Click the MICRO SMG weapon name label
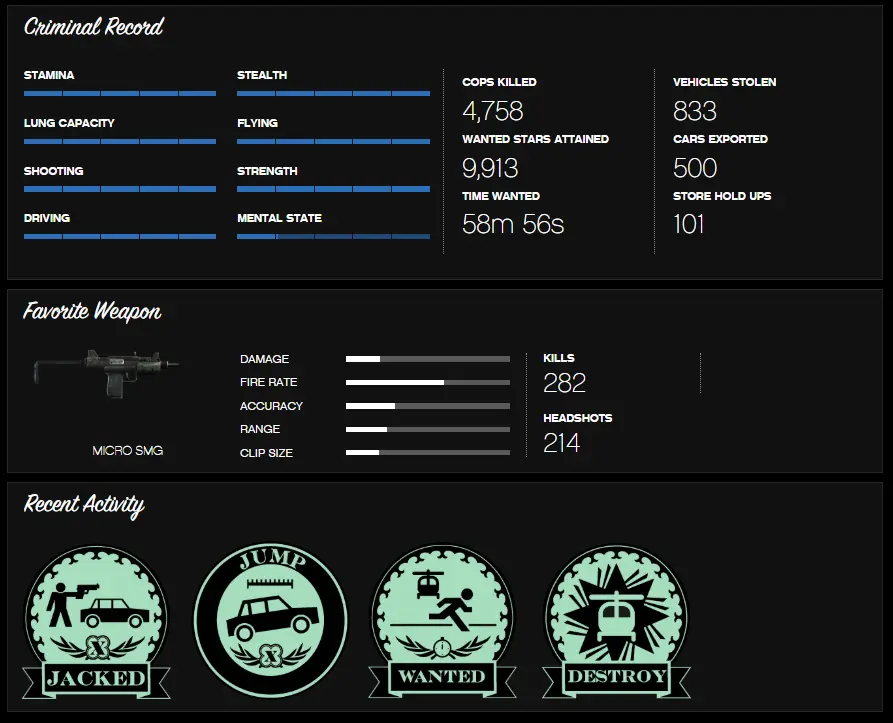The height and width of the screenshot is (723, 893). [x=127, y=451]
